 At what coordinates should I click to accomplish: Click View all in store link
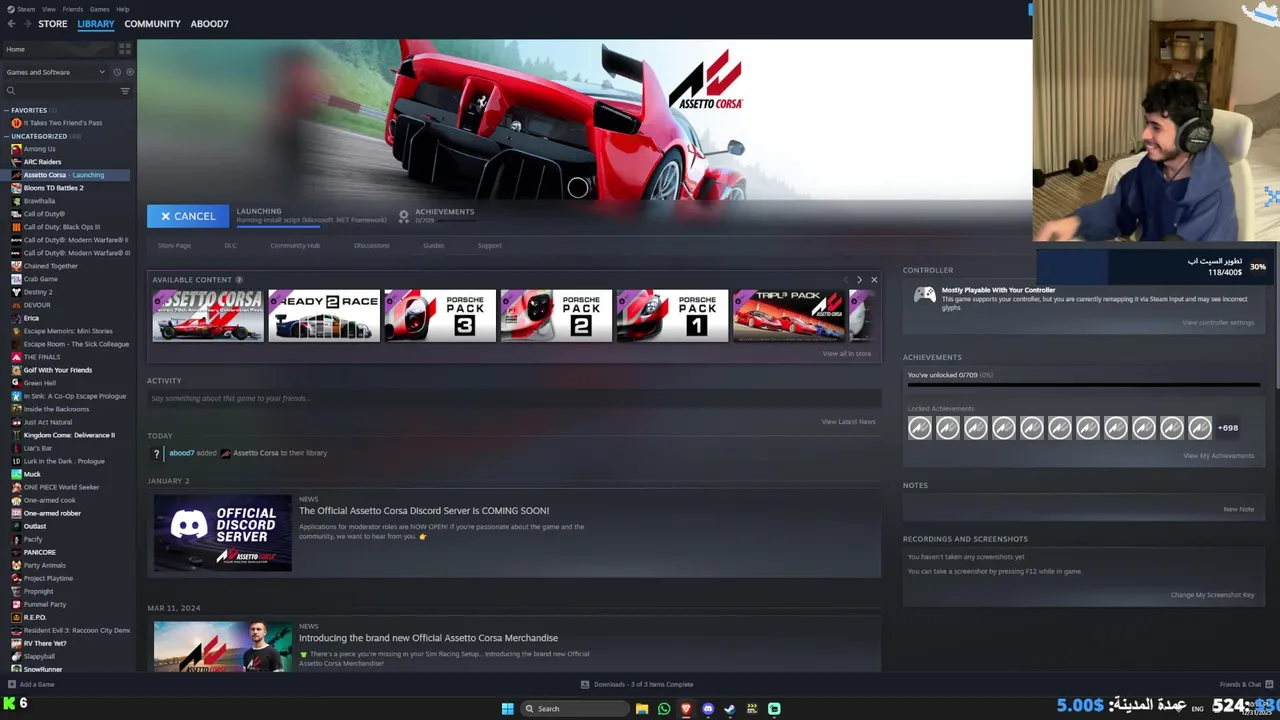click(x=847, y=353)
